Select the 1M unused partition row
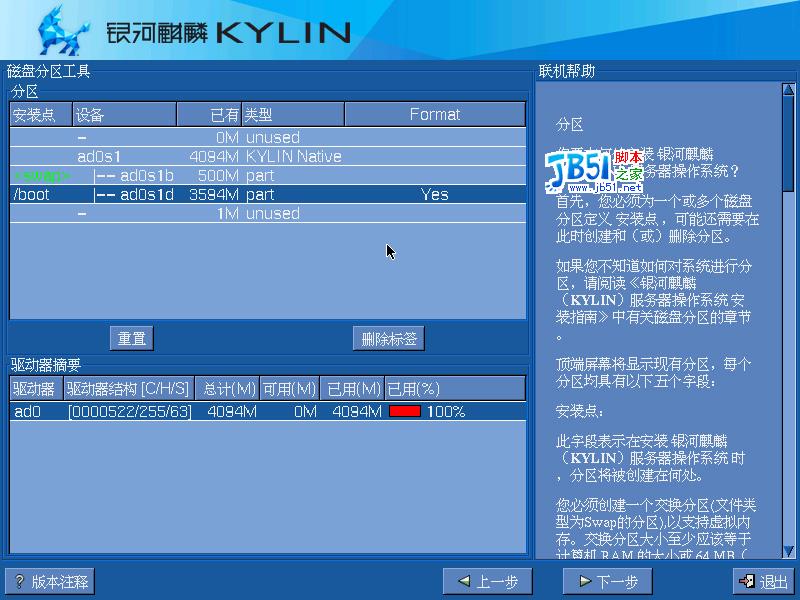Image resolution: width=800 pixels, height=600 pixels. click(268, 213)
